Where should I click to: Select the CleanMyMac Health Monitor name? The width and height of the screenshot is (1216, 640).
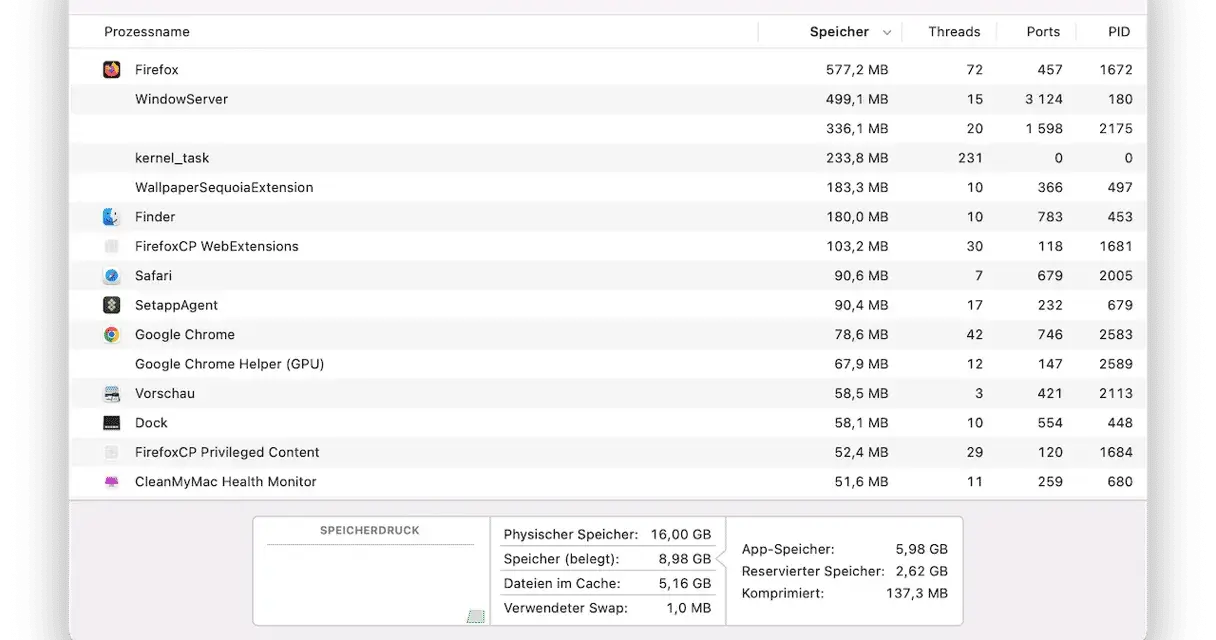[x=226, y=482]
